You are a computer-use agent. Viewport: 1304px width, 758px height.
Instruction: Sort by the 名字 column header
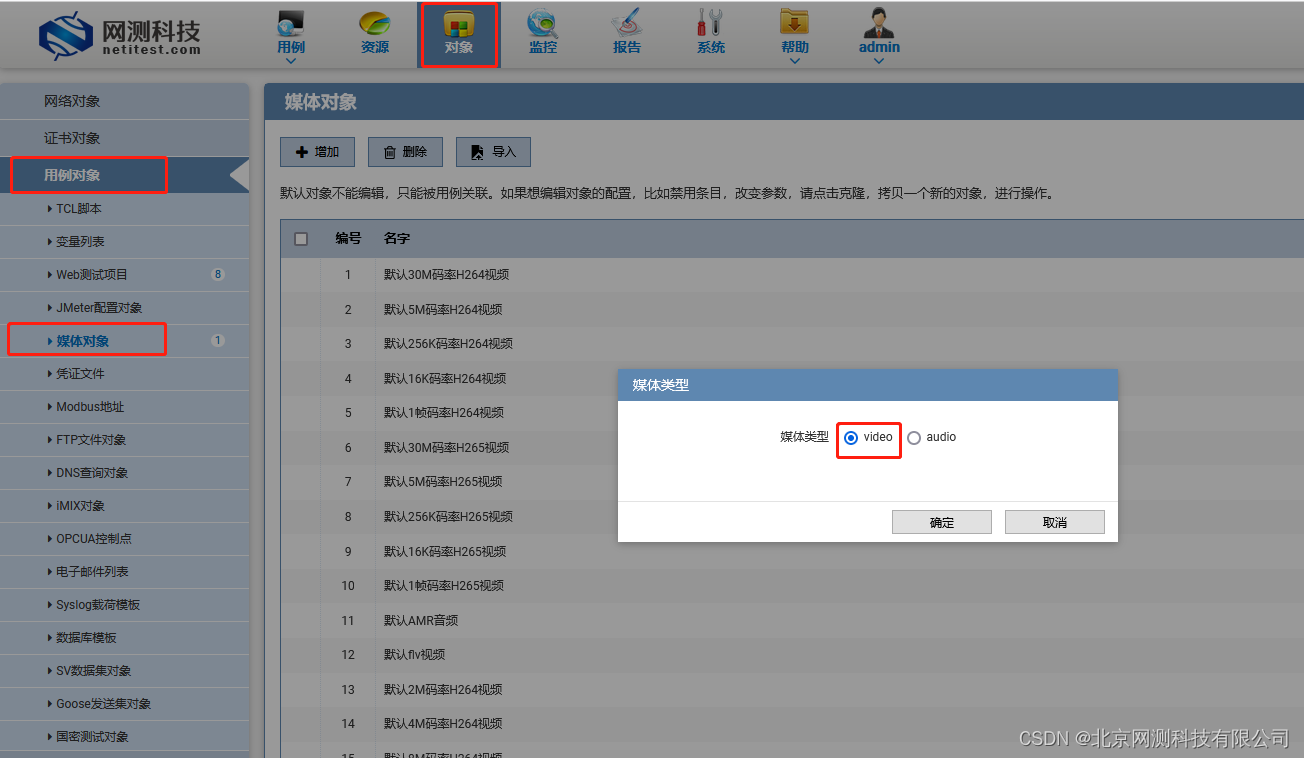(397, 239)
